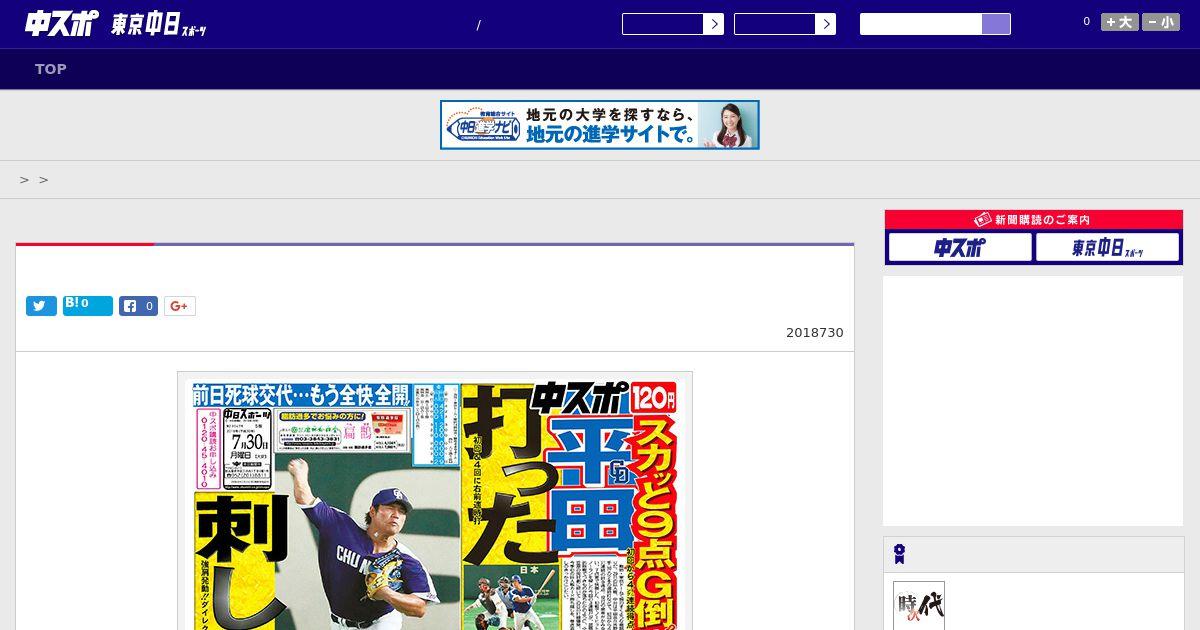Open the newspaper front page image
Screen dimensions: 1200x630
[x=435, y=501]
